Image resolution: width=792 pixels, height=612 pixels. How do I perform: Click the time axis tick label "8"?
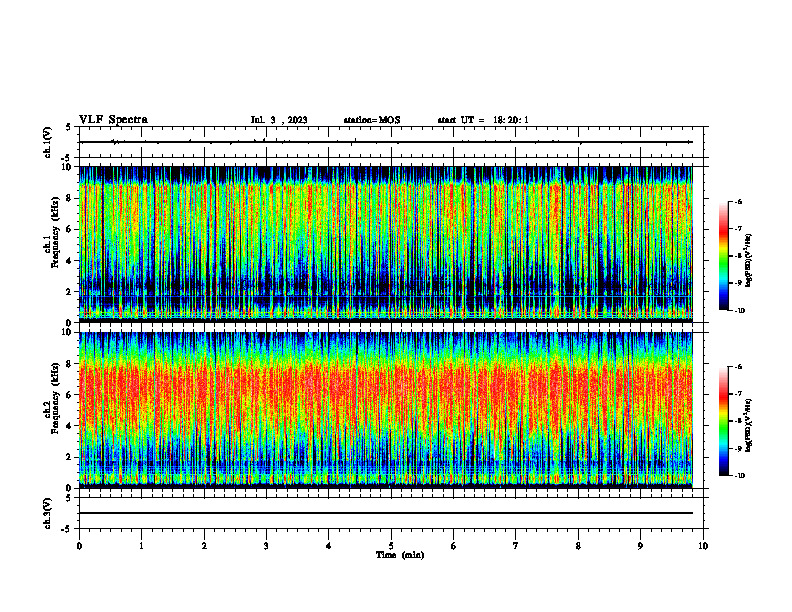point(578,546)
